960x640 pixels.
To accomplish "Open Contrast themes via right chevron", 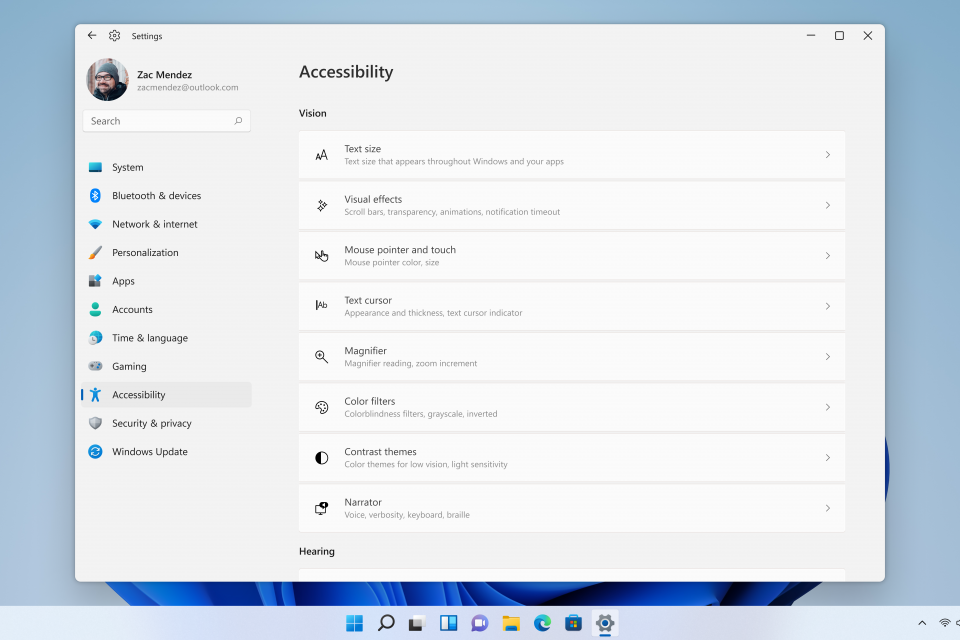I will pos(827,458).
